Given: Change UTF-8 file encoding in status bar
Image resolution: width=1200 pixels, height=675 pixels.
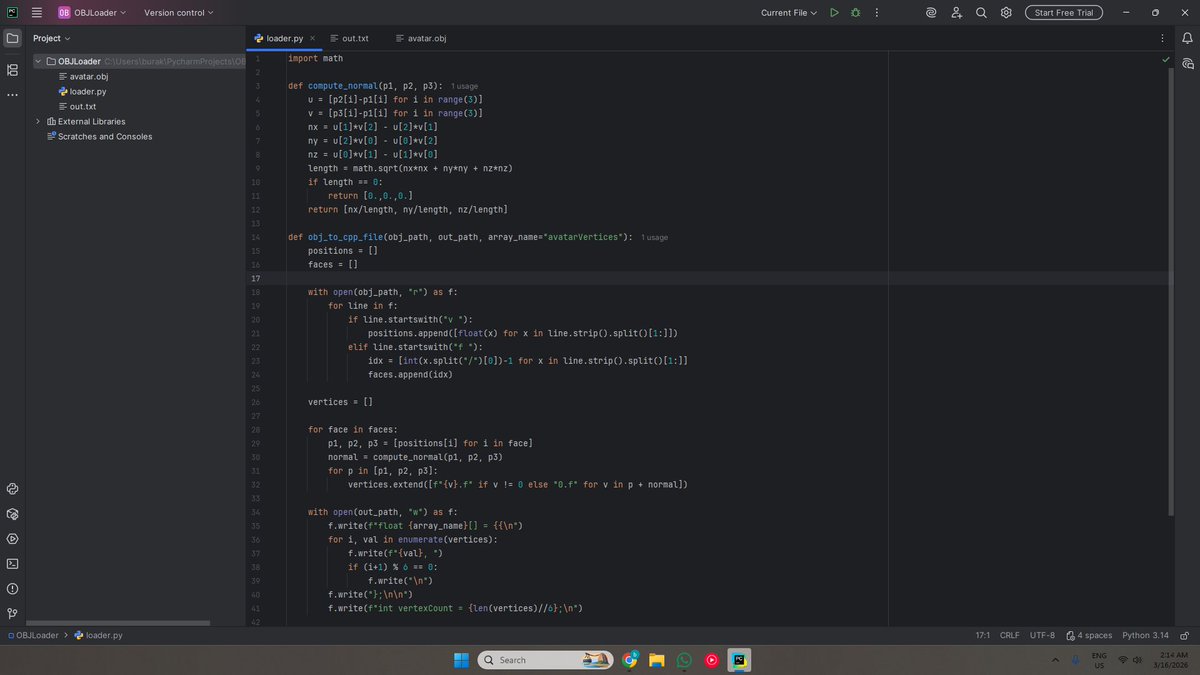Looking at the screenshot, I should [1042, 635].
